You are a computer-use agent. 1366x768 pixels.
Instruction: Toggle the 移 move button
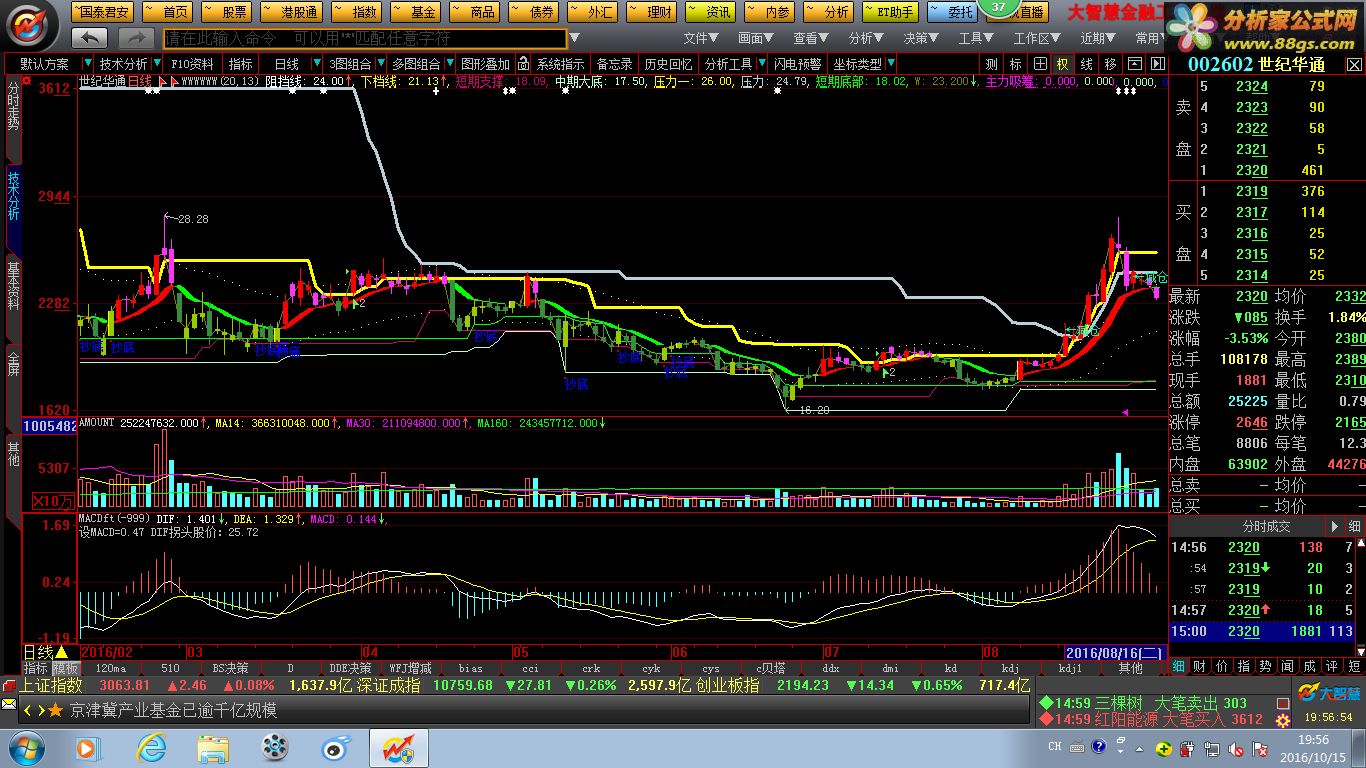point(1110,64)
